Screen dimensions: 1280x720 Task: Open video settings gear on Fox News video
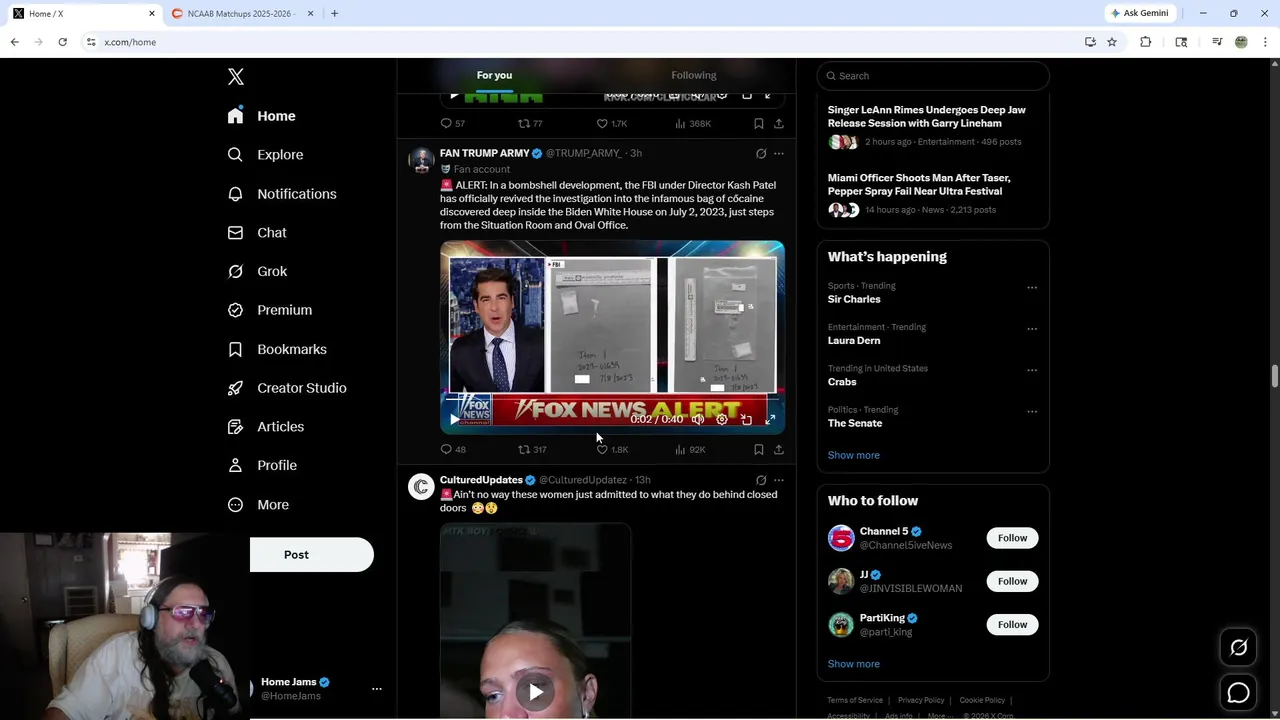(722, 420)
